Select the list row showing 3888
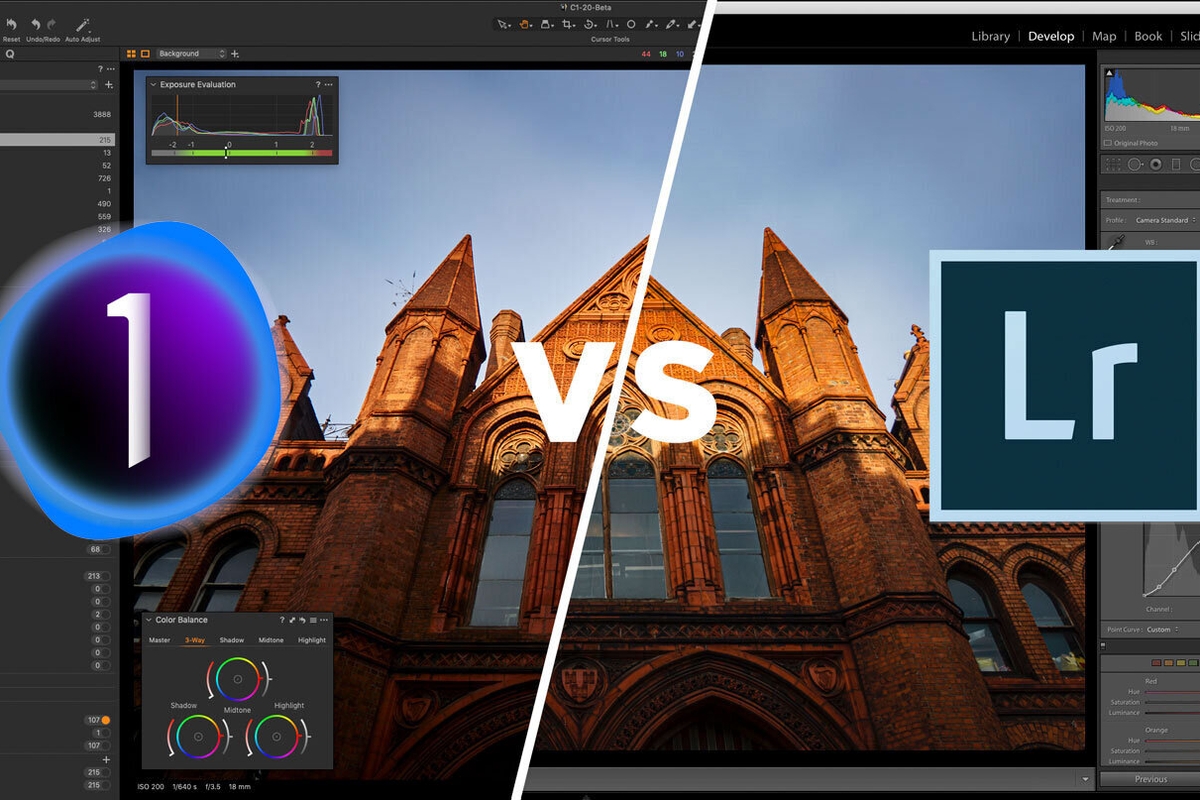This screenshot has width=1200, height=800. pos(57,115)
